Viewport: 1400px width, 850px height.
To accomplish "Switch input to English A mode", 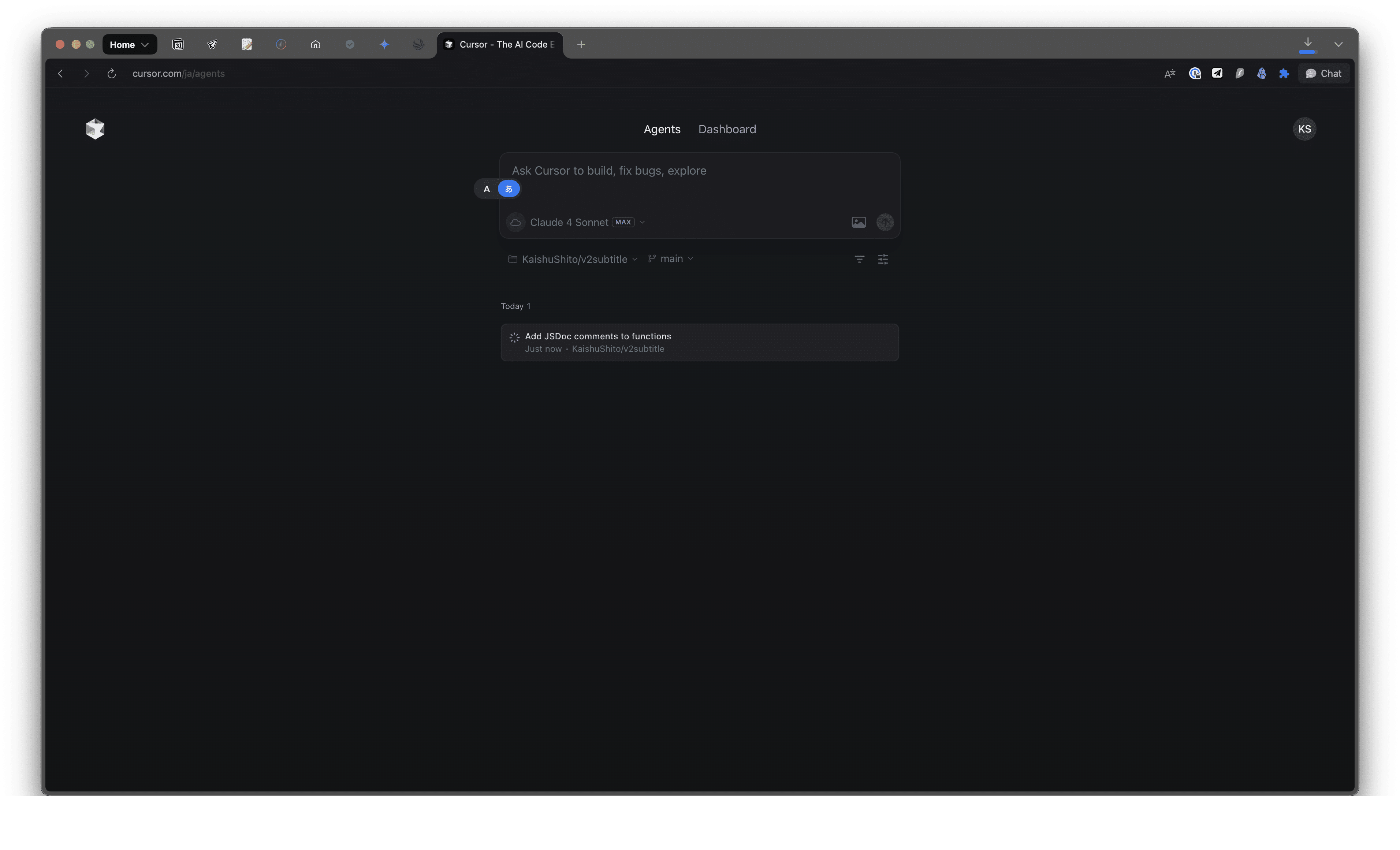I will (x=486, y=189).
